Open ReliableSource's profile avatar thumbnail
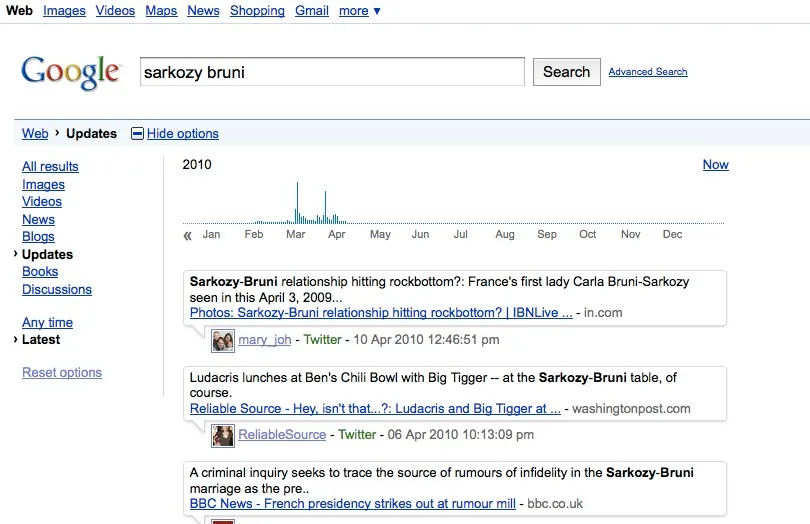This screenshot has height=524, width=810. (223, 436)
